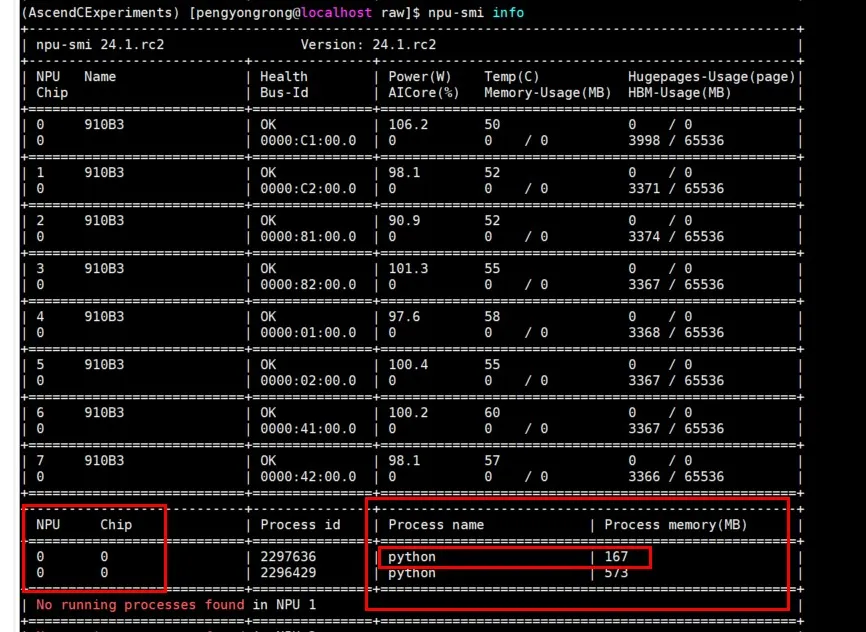Click the 'Health' column header
This screenshot has width=866, height=632.
[x=283, y=76]
